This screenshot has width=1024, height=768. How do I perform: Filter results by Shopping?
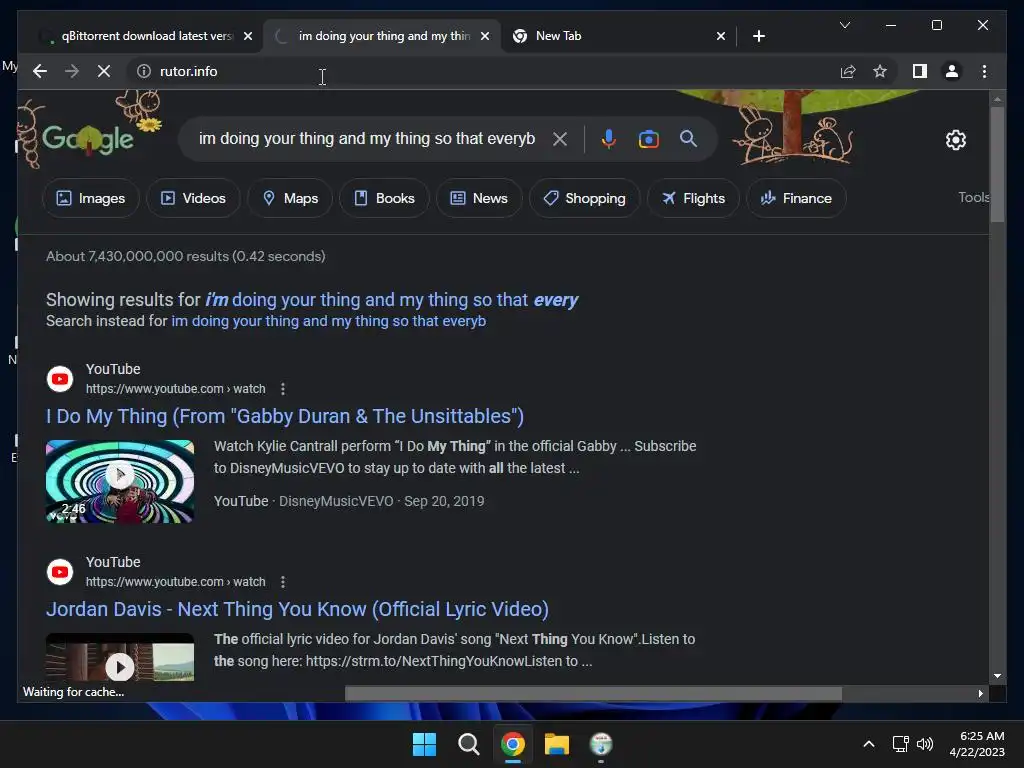[x=584, y=198]
